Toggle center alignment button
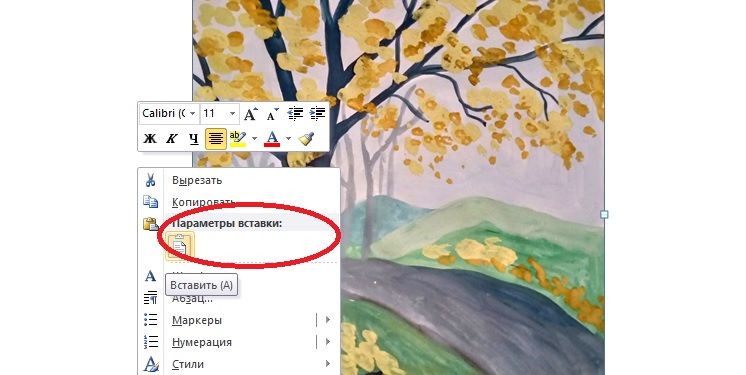Screen dimensions: 746x375 pyautogui.click(x=216, y=138)
